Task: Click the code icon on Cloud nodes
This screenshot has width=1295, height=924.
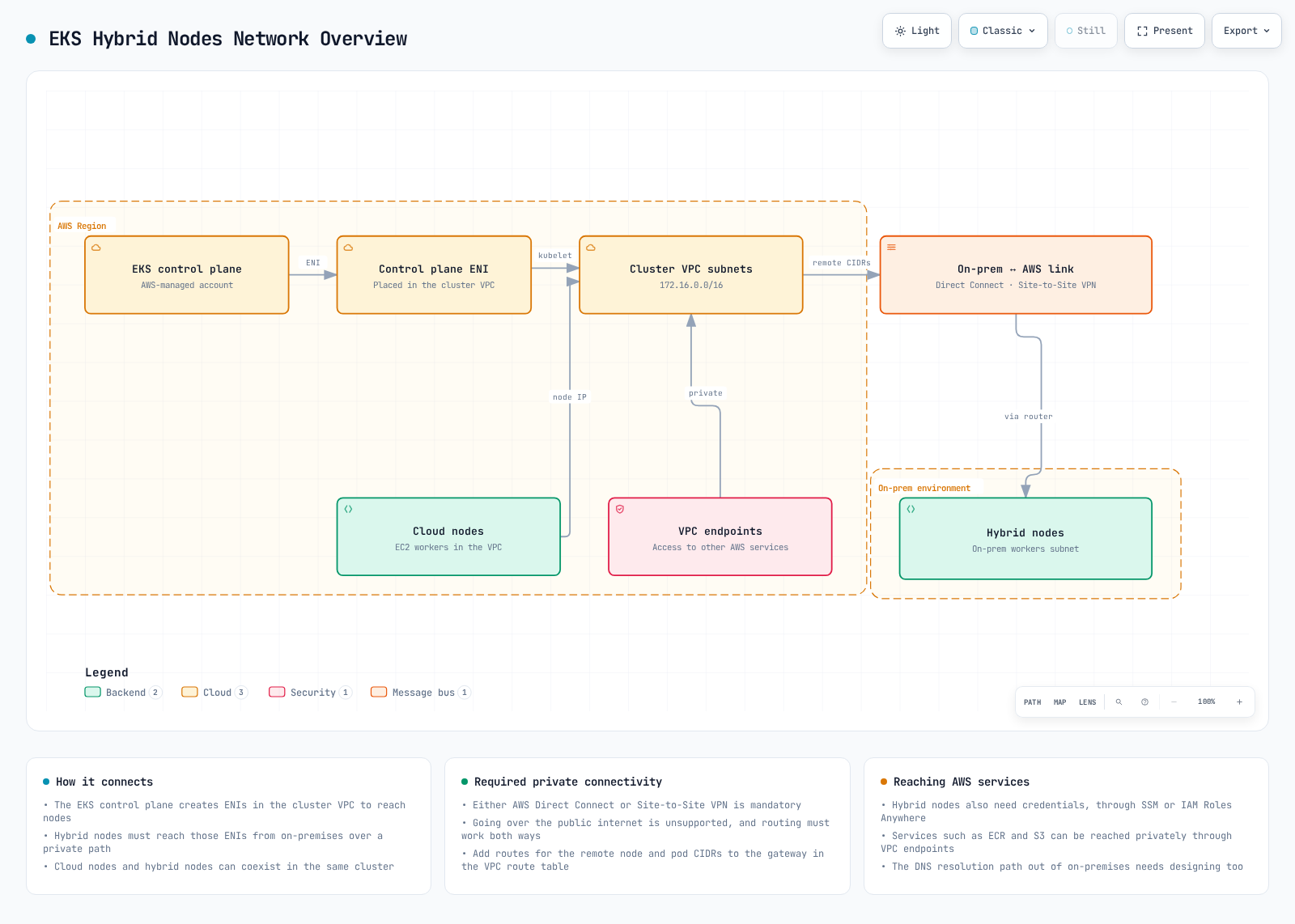Action: coord(349,509)
